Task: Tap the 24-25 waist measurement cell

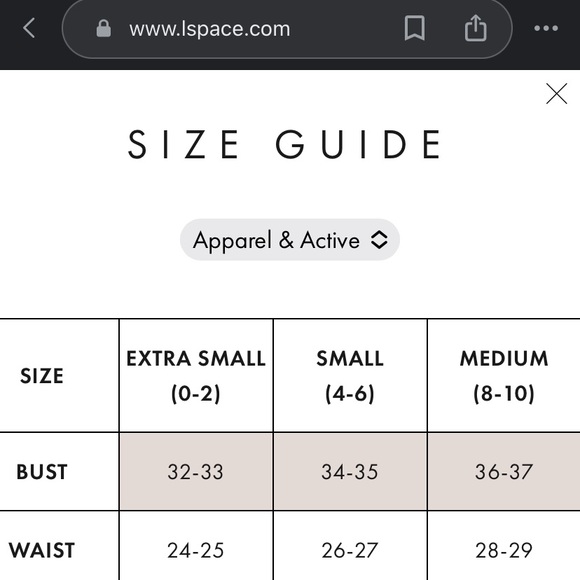Action: 196,546
